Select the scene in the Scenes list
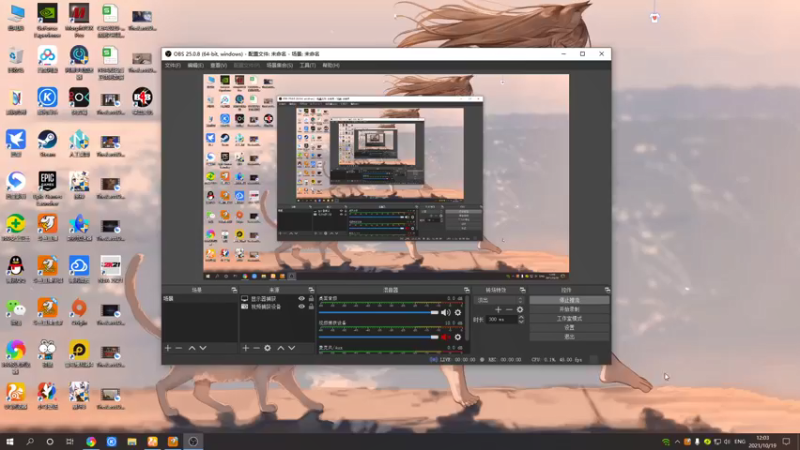800x450 pixels. click(199, 298)
